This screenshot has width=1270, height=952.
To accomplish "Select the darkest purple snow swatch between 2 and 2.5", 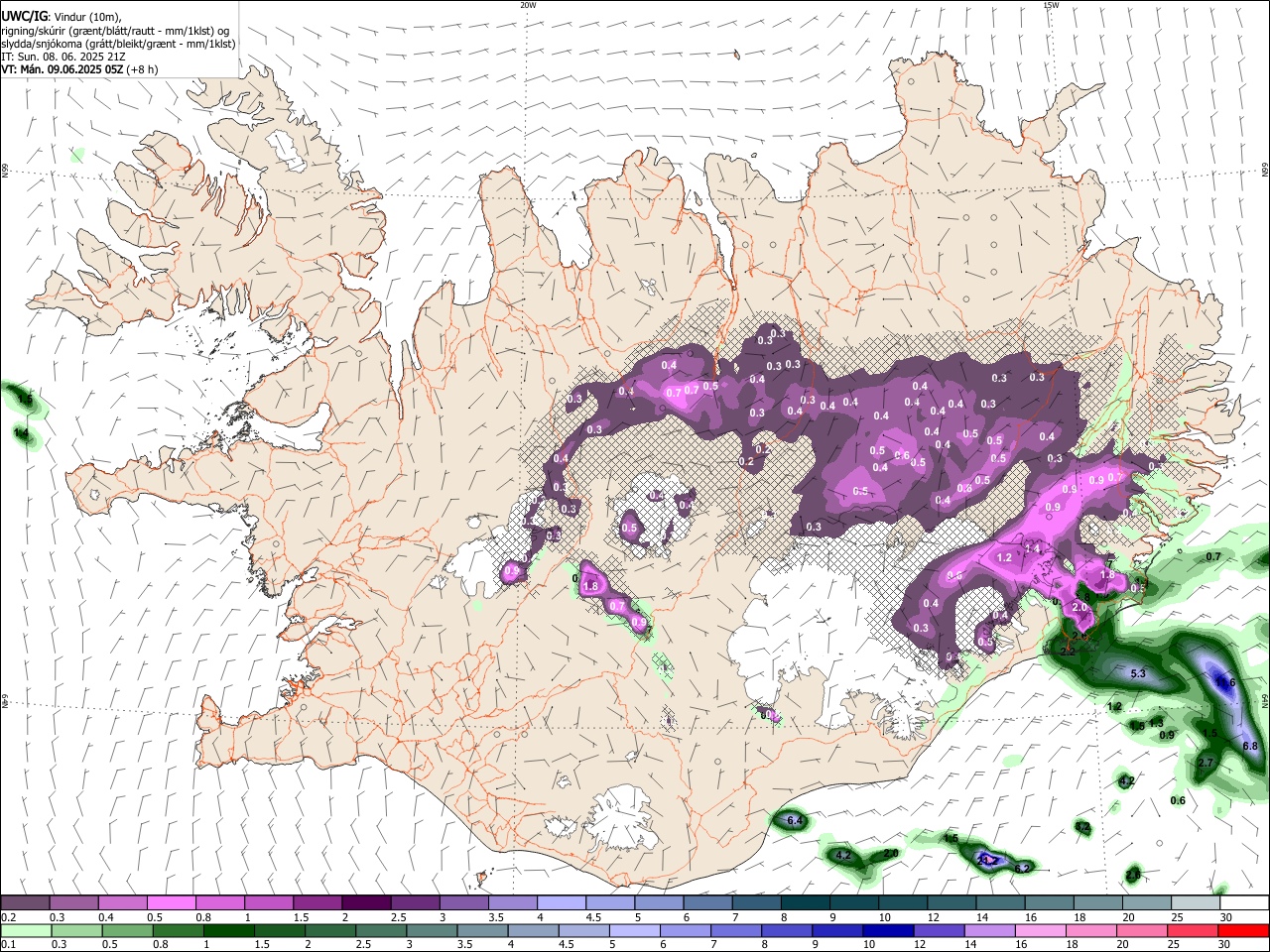I will point(366,902).
